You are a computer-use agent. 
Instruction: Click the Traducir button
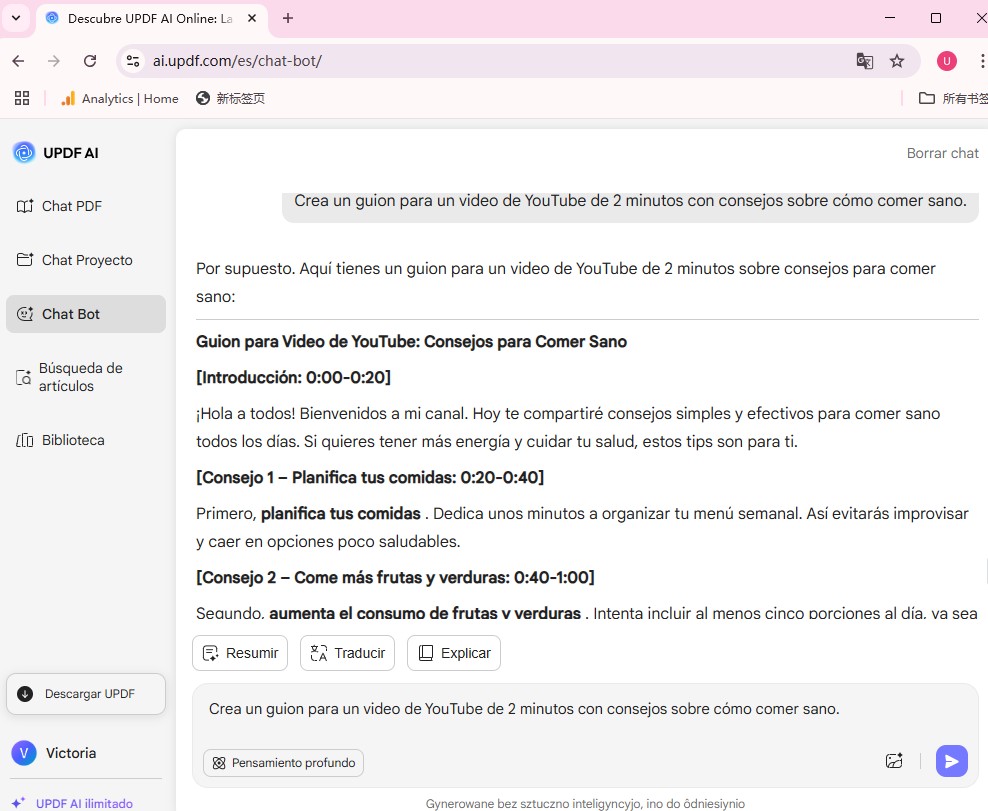(347, 653)
